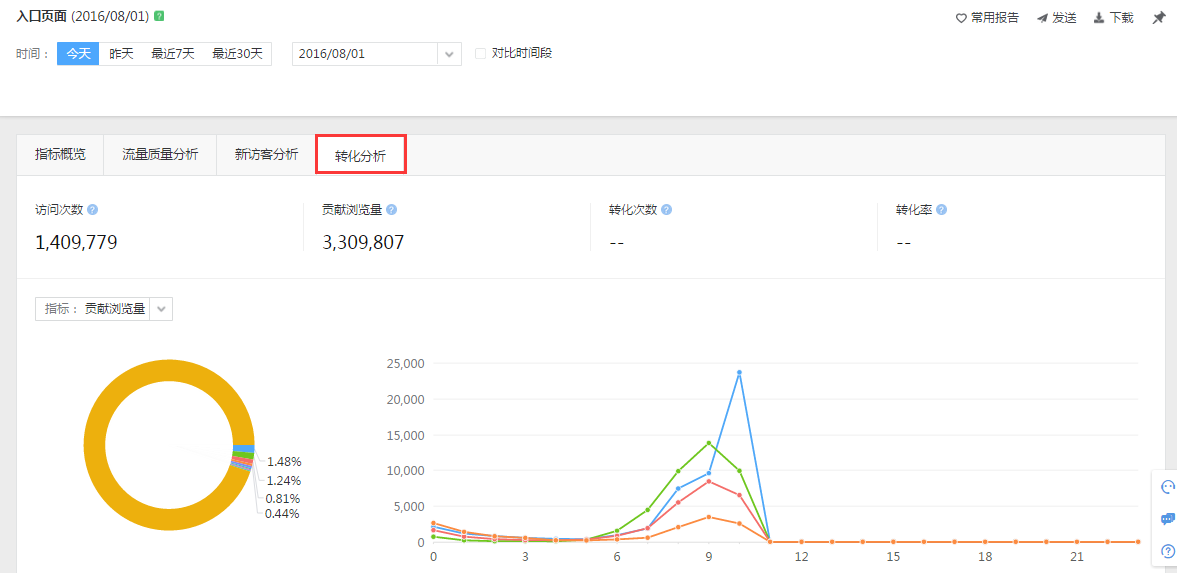
Task: Click the 发送 send button
Action: pyautogui.click(x=1056, y=18)
